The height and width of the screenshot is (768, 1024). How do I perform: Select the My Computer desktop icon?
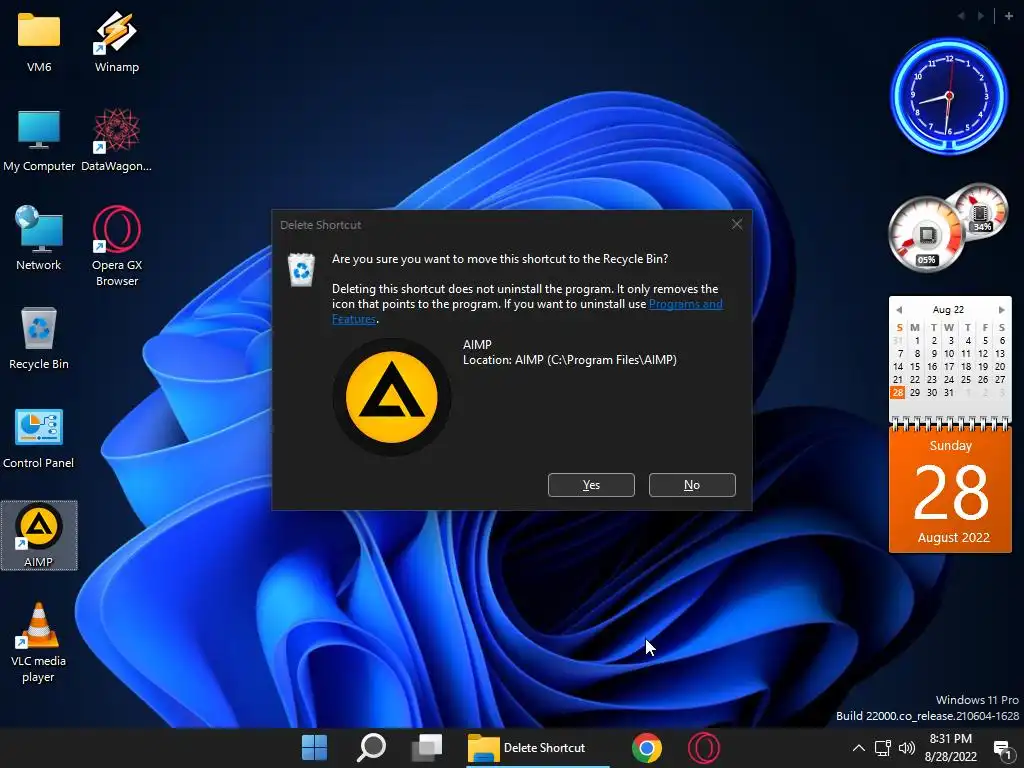pos(39,140)
